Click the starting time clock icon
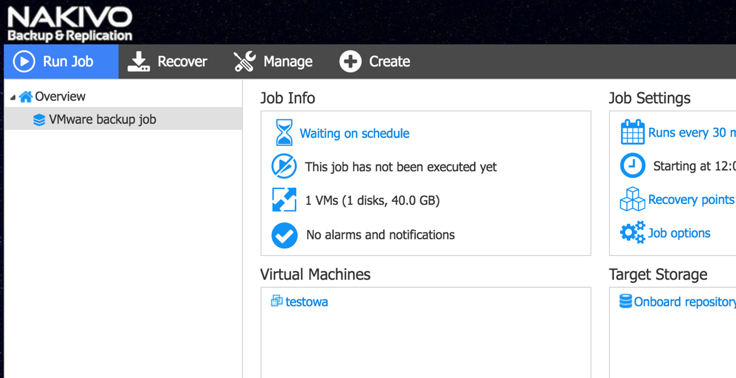This screenshot has width=736, height=378. click(x=633, y=166)
